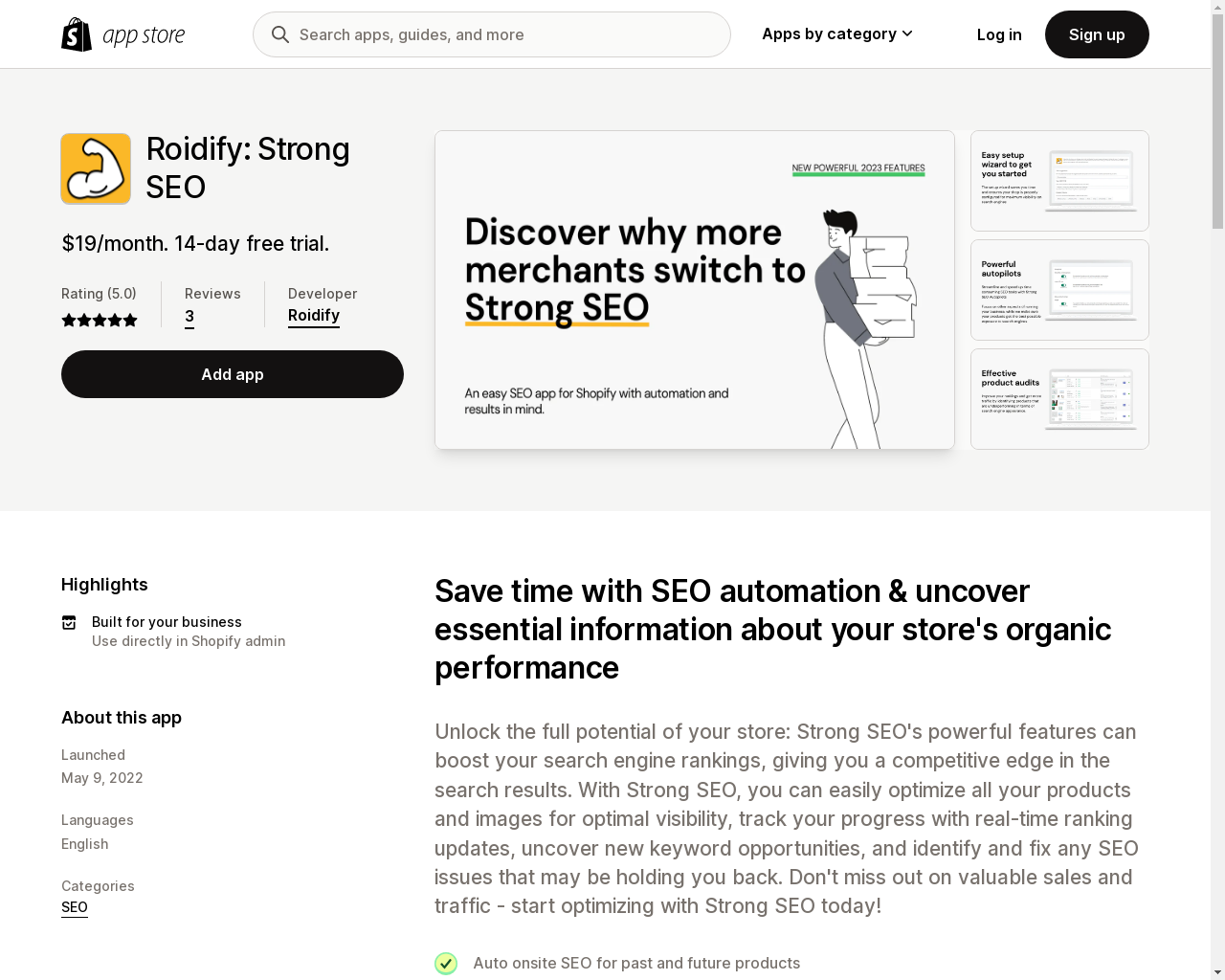
Task: Open the main Strong SEO promo image
Action: point(695,290)
